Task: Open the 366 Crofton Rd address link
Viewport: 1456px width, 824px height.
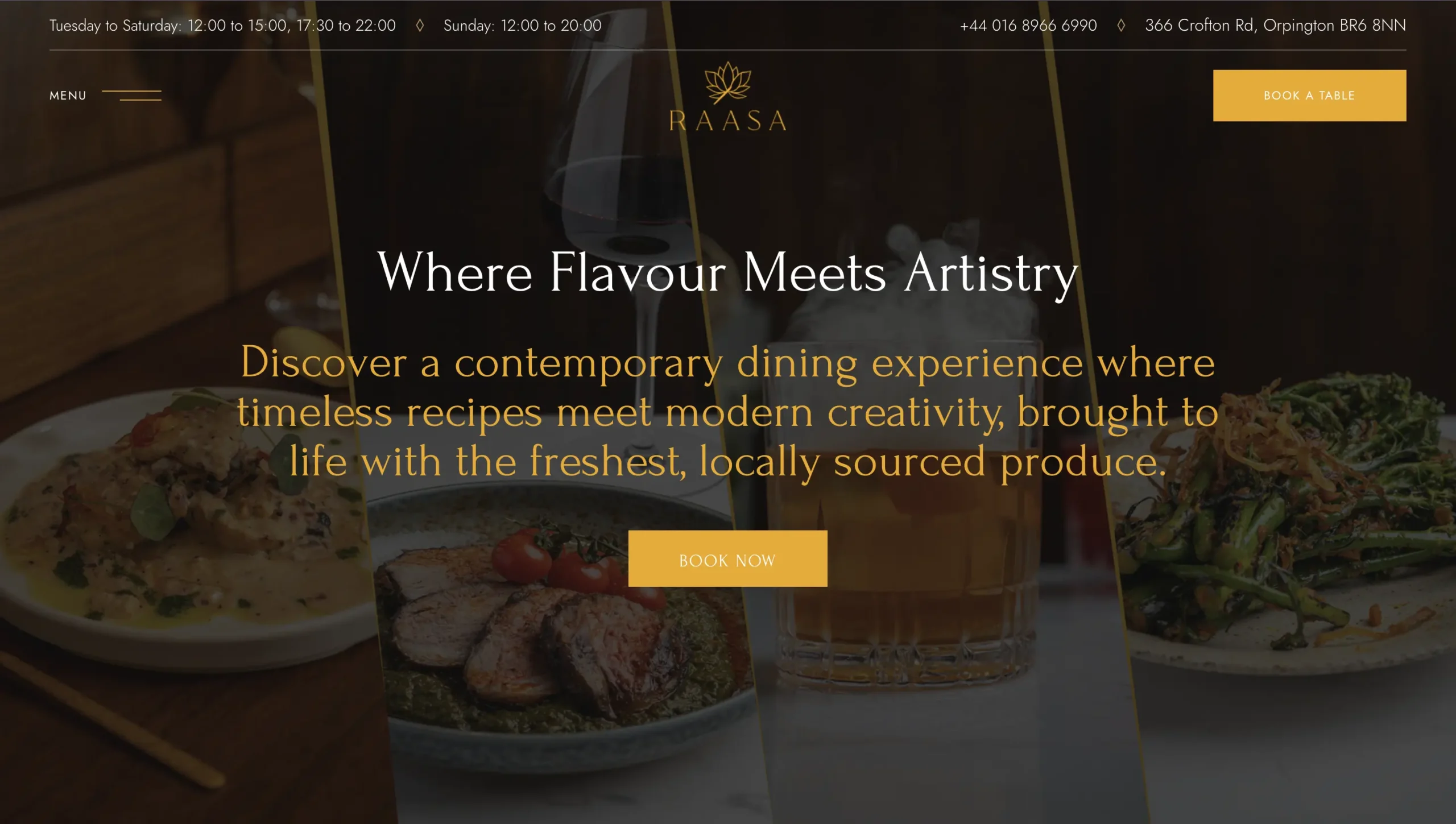Action: (1275, 26)
